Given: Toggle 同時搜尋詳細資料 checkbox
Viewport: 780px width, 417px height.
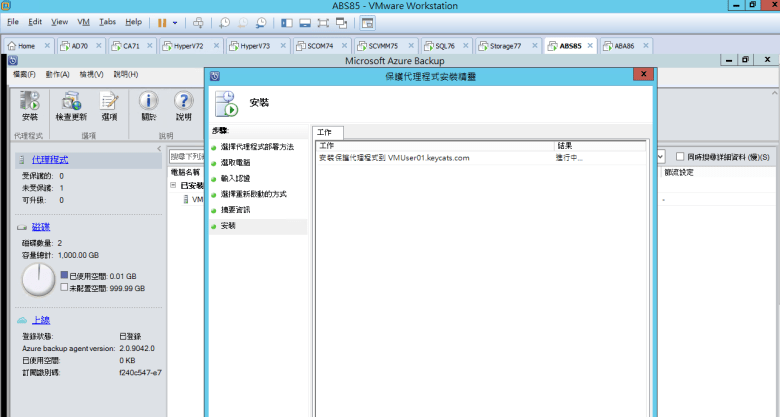Looking at the screenshot, I should (x=679, y=157).
